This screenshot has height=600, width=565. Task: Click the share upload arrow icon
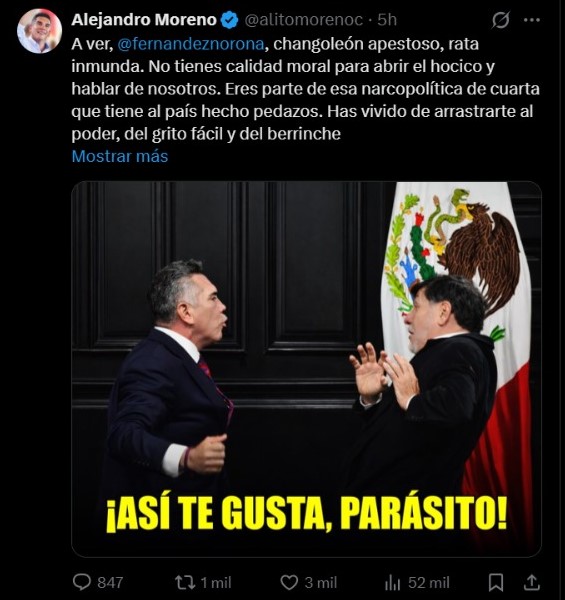coord(532,582)
